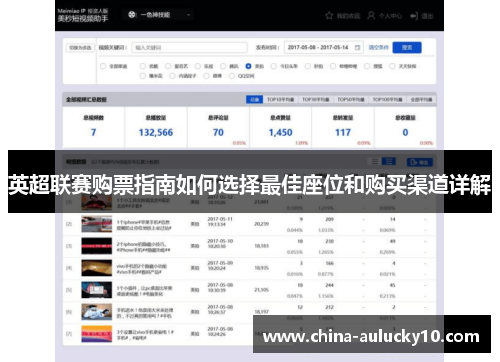Click play count 20,239 in row 2
Screen dimensions: 500x362
pos(261,224)
